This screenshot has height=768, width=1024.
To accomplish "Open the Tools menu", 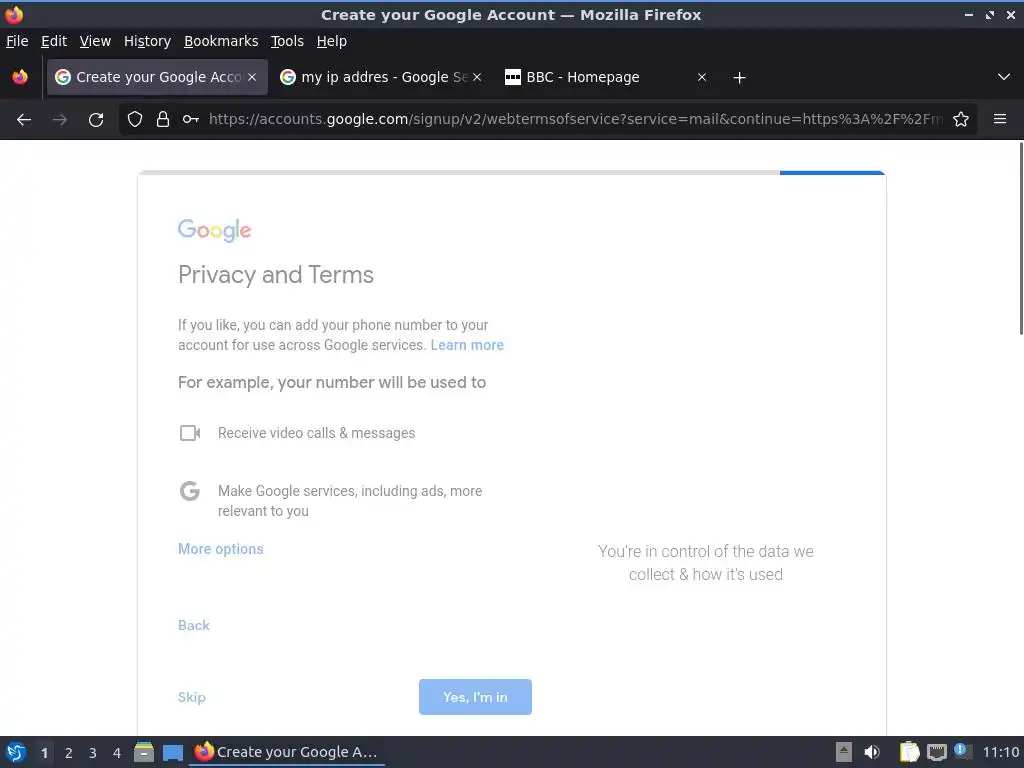I will tap(287, 41).
